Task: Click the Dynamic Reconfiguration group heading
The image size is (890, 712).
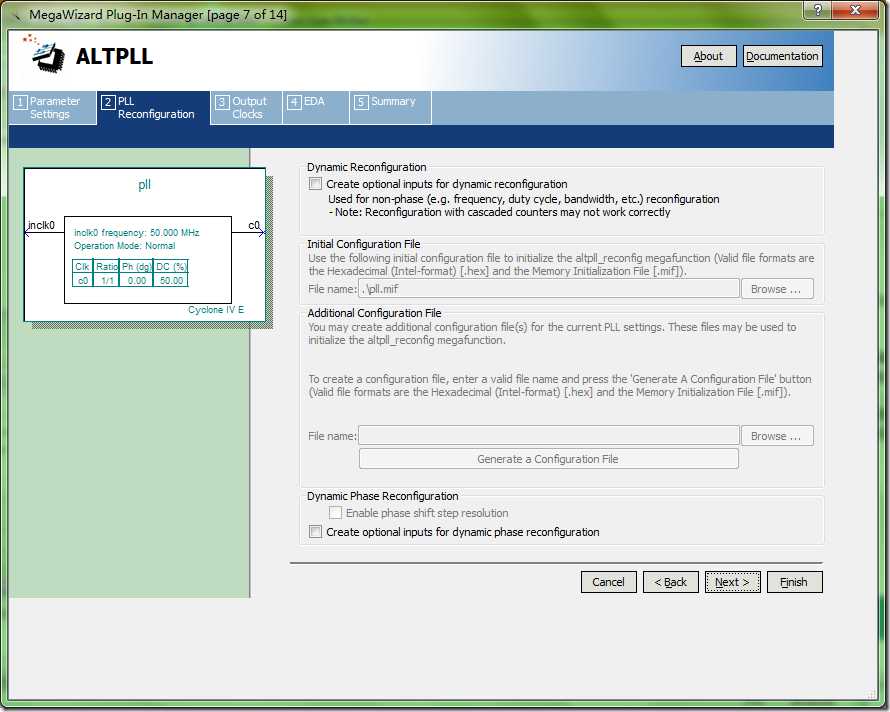Action: coord(367,167)
